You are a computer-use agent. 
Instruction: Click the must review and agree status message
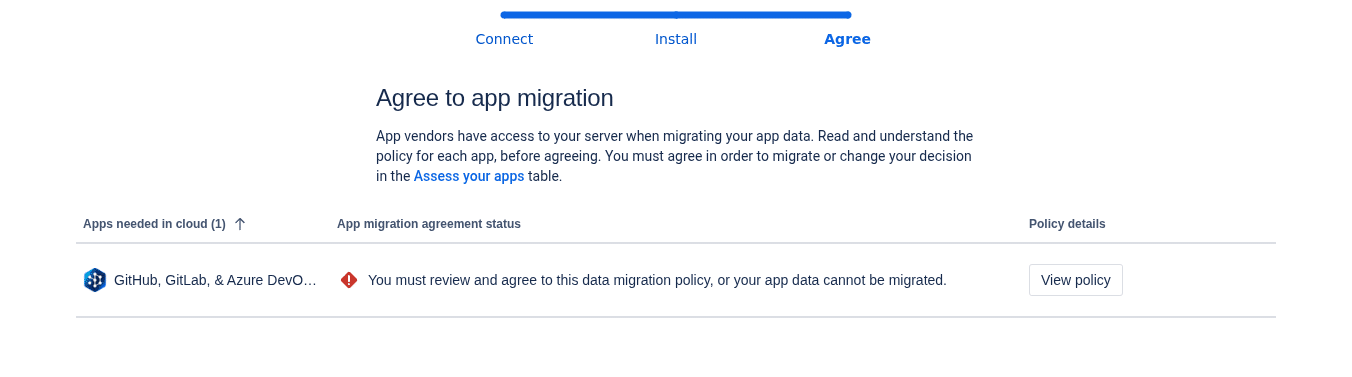(x=657, y=280)
